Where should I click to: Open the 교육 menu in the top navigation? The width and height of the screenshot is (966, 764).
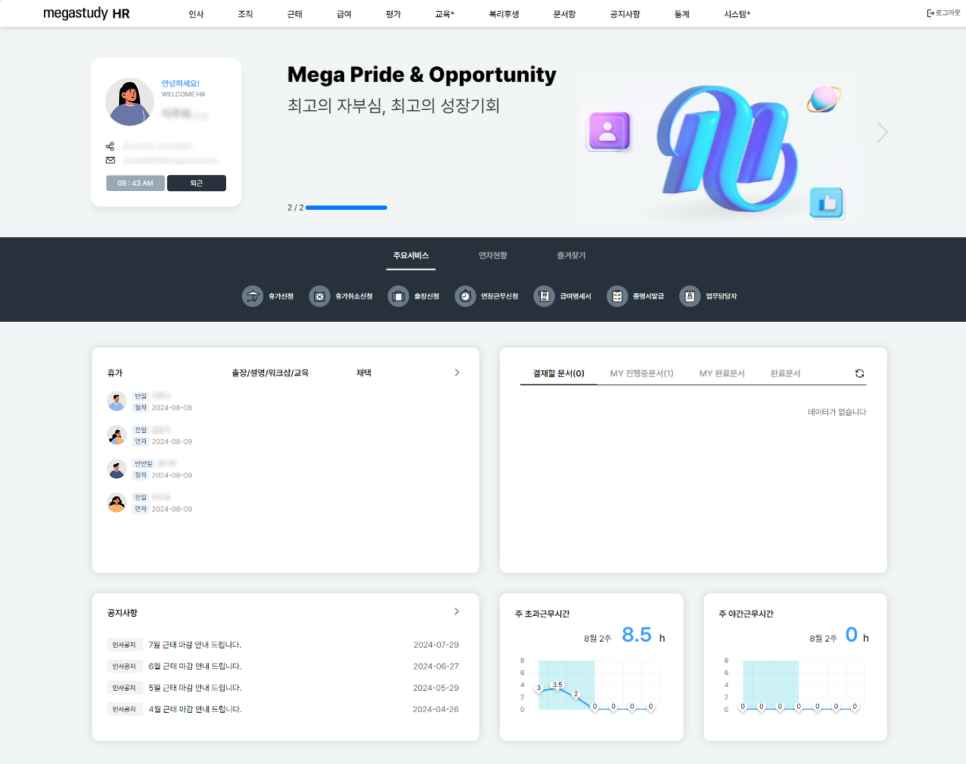coord(444,15)
